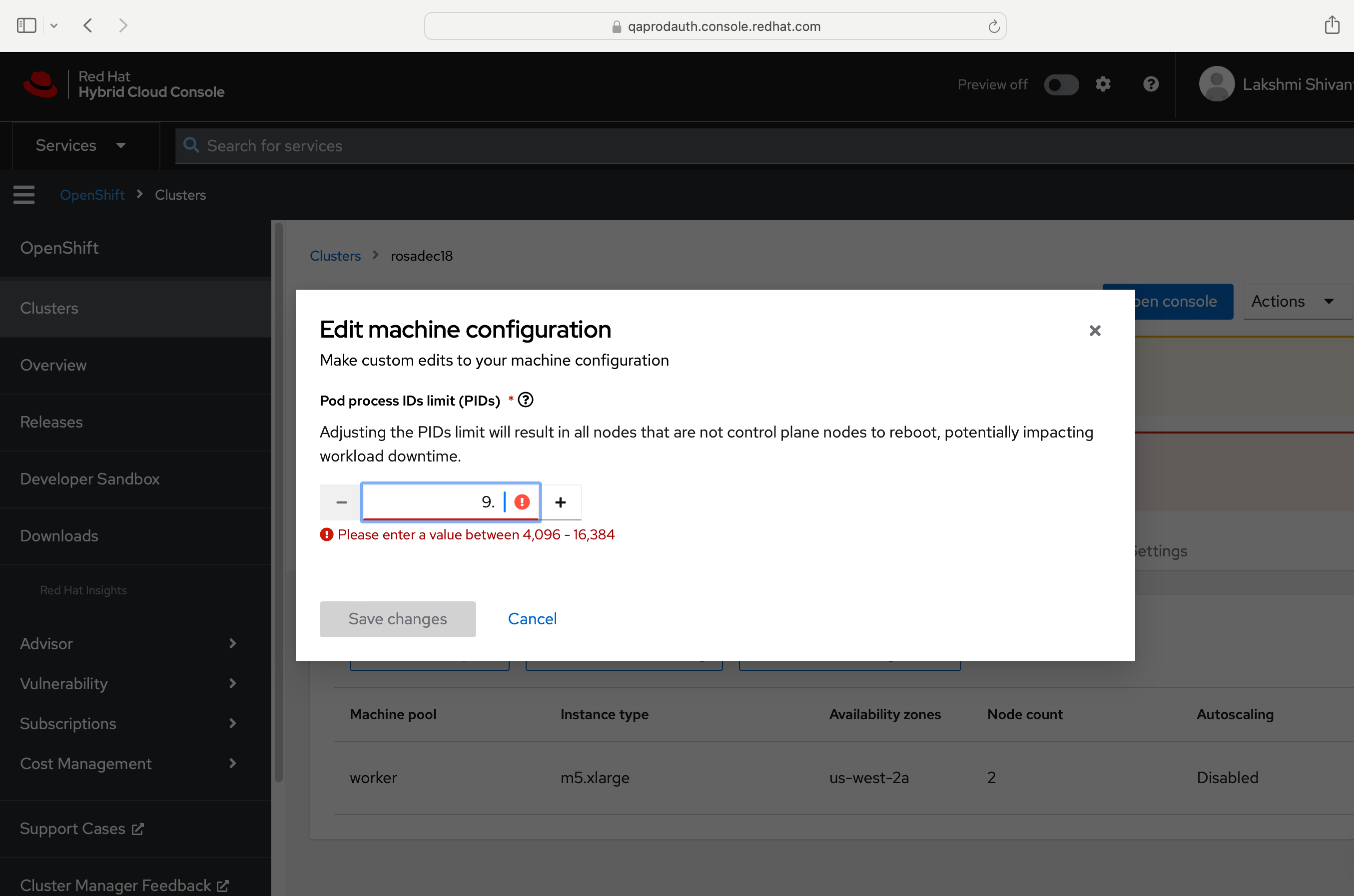Close the Edit machine configuration dialog
The image size is (1354, 896).
pyautogui.click(x=1095, y=331)
